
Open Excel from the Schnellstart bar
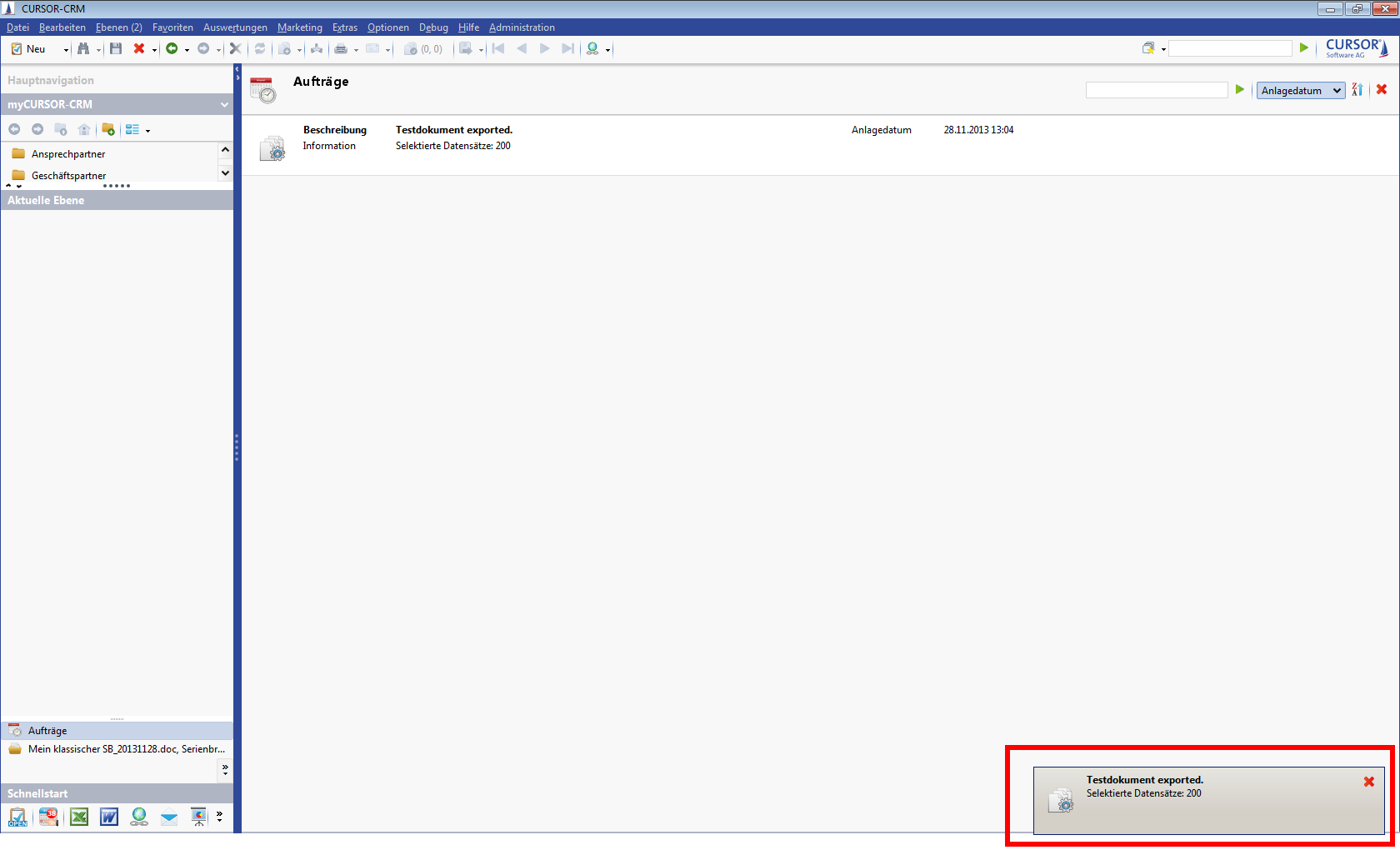(79, 817)
